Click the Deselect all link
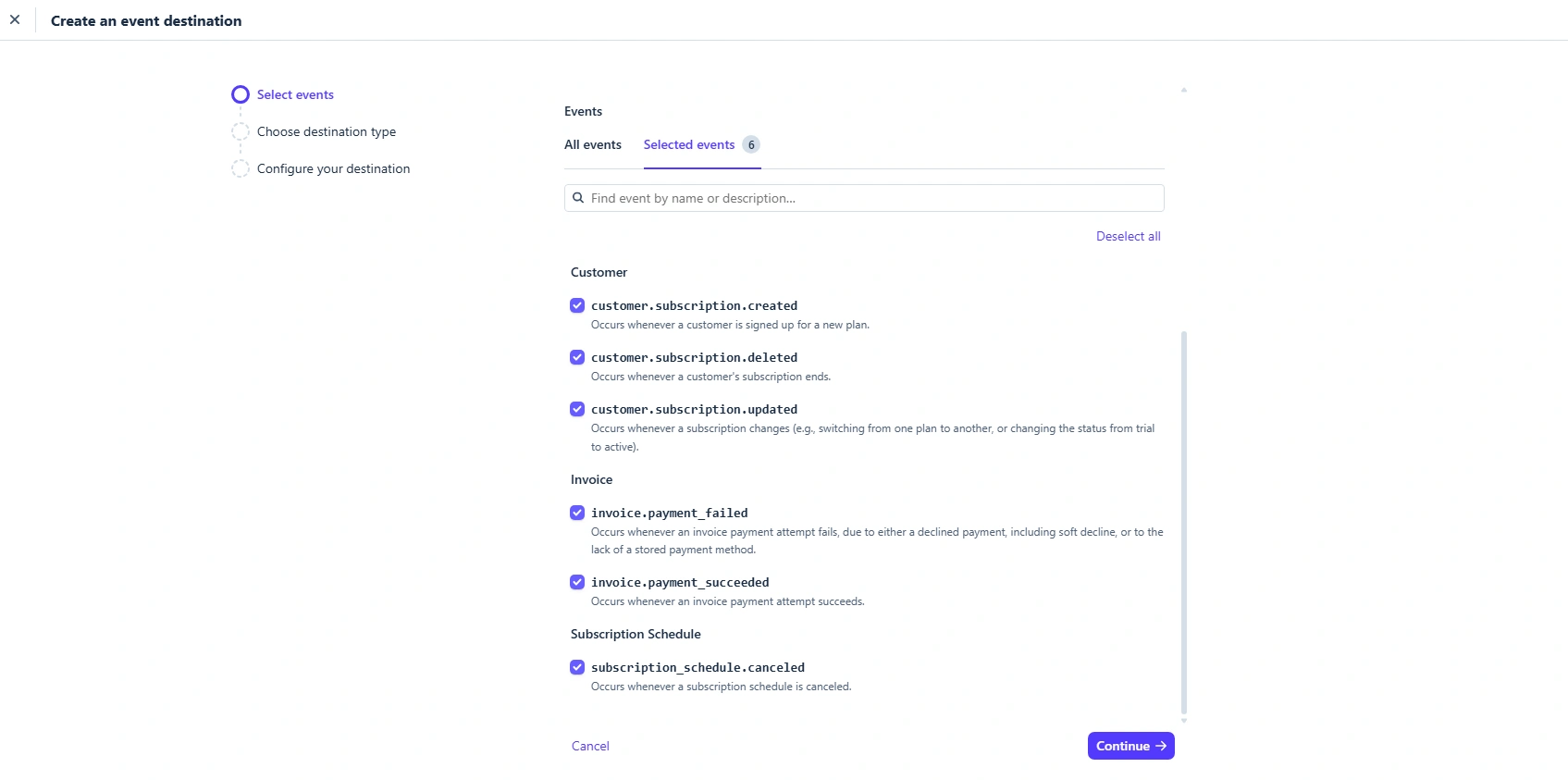This screenshot has height=780, width=1568. click(1128, 237)
